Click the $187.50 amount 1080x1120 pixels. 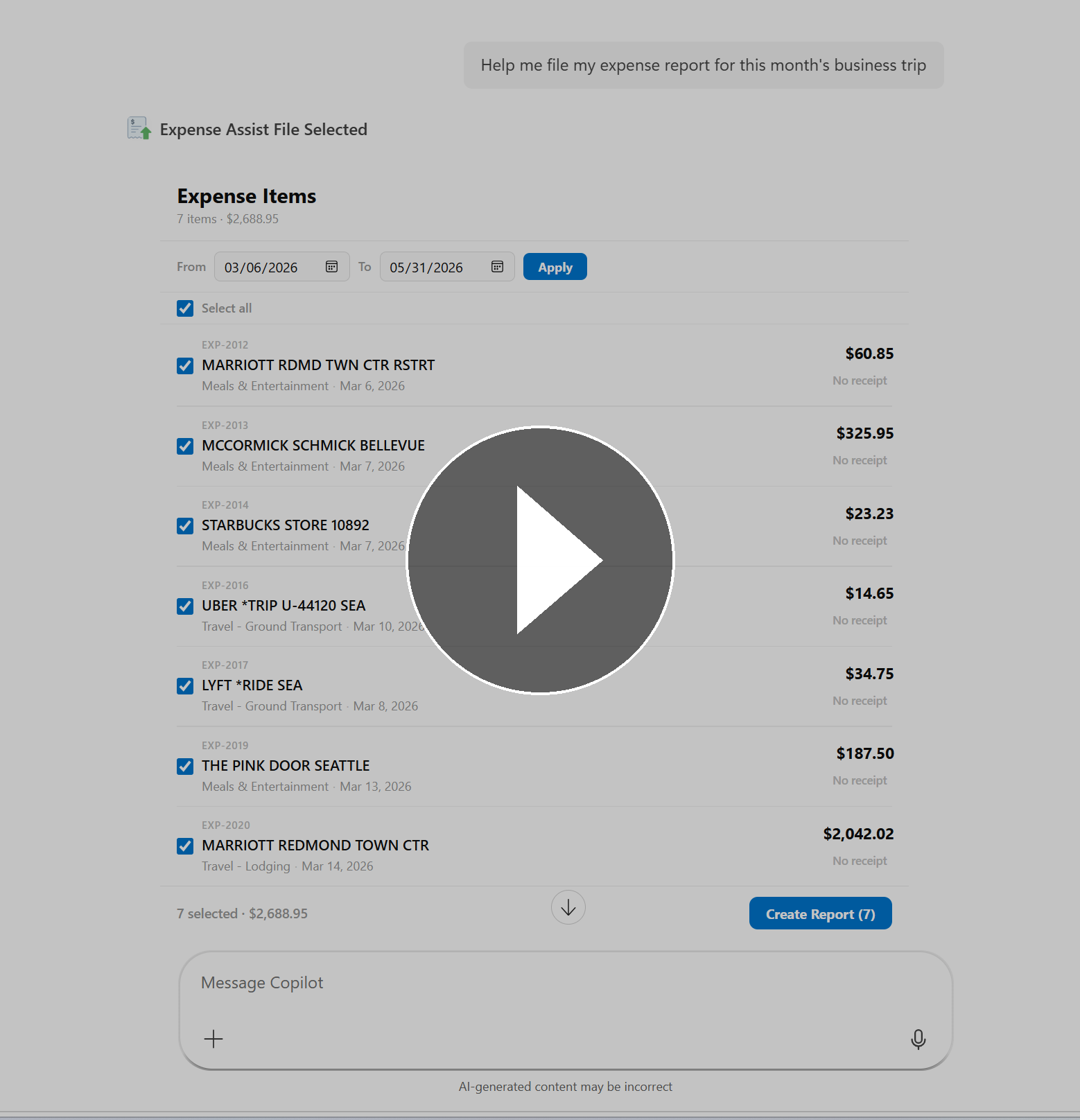pos(865,753)
